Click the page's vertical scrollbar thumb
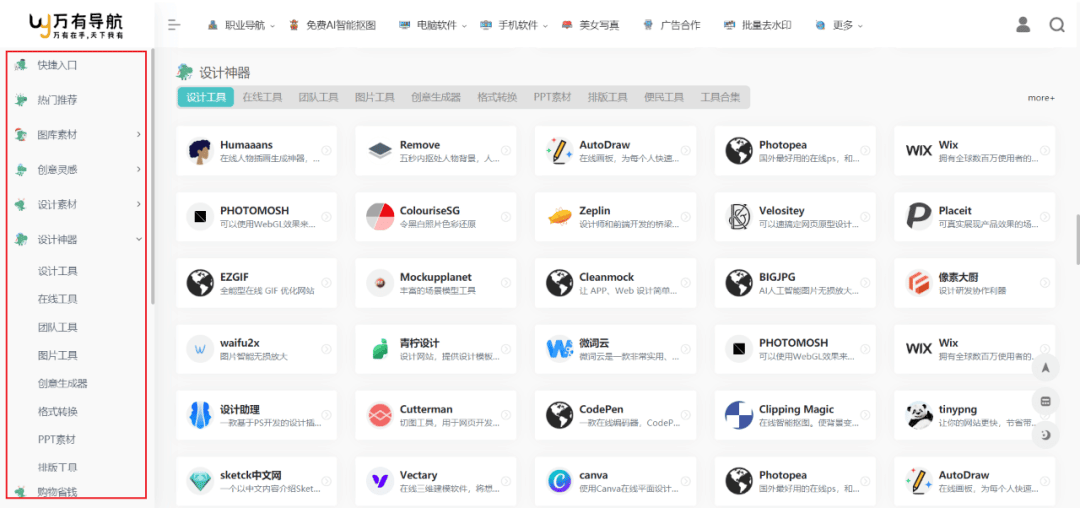 point(1076,240)
